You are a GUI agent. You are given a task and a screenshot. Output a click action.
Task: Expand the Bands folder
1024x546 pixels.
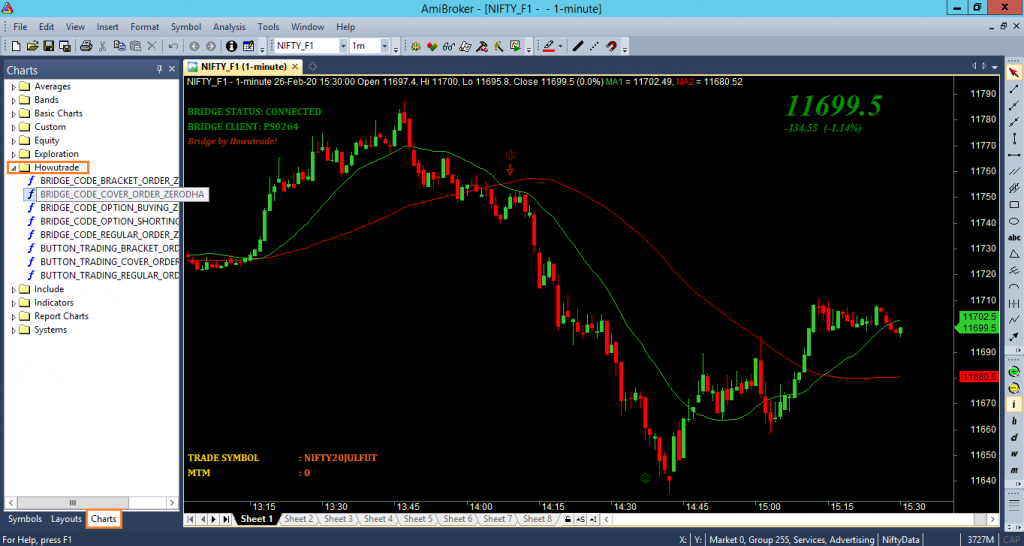click(13, 100)
